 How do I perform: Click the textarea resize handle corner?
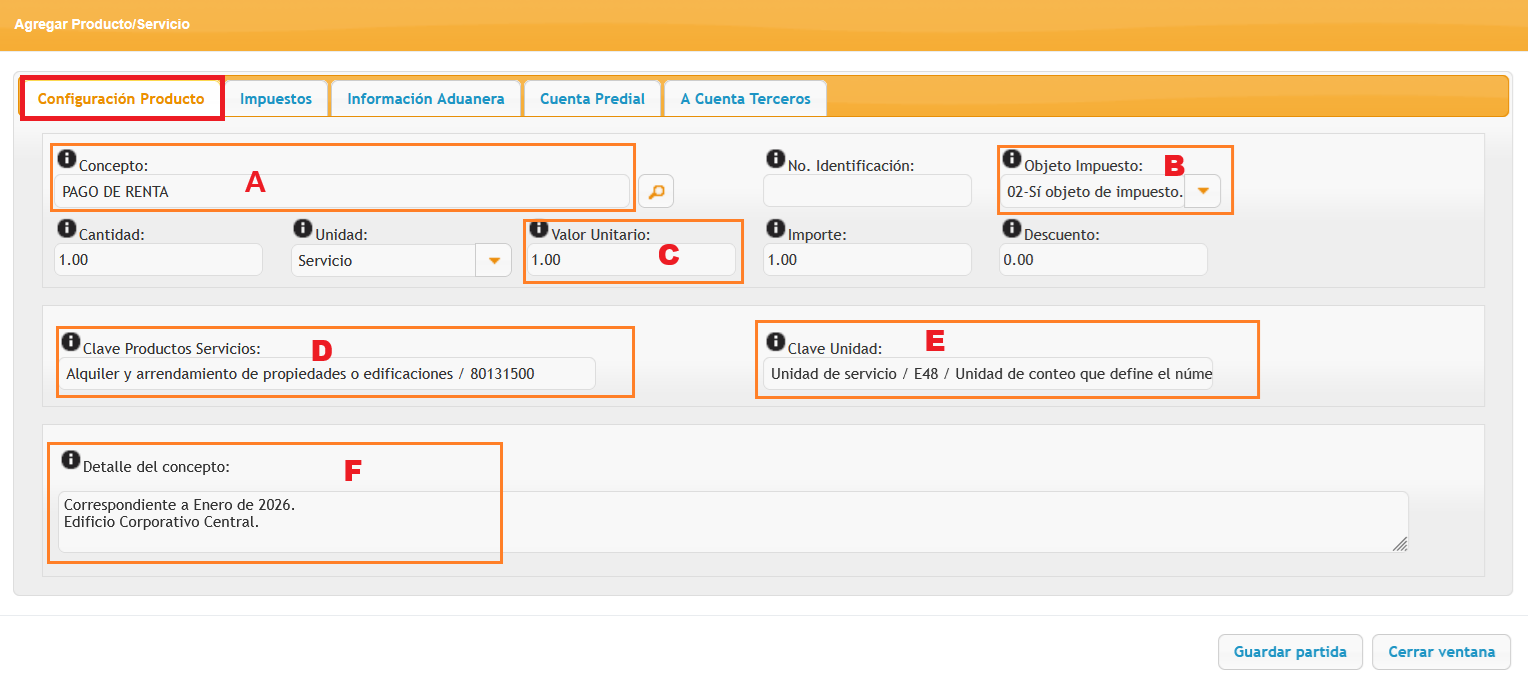tap(1400, 544)
